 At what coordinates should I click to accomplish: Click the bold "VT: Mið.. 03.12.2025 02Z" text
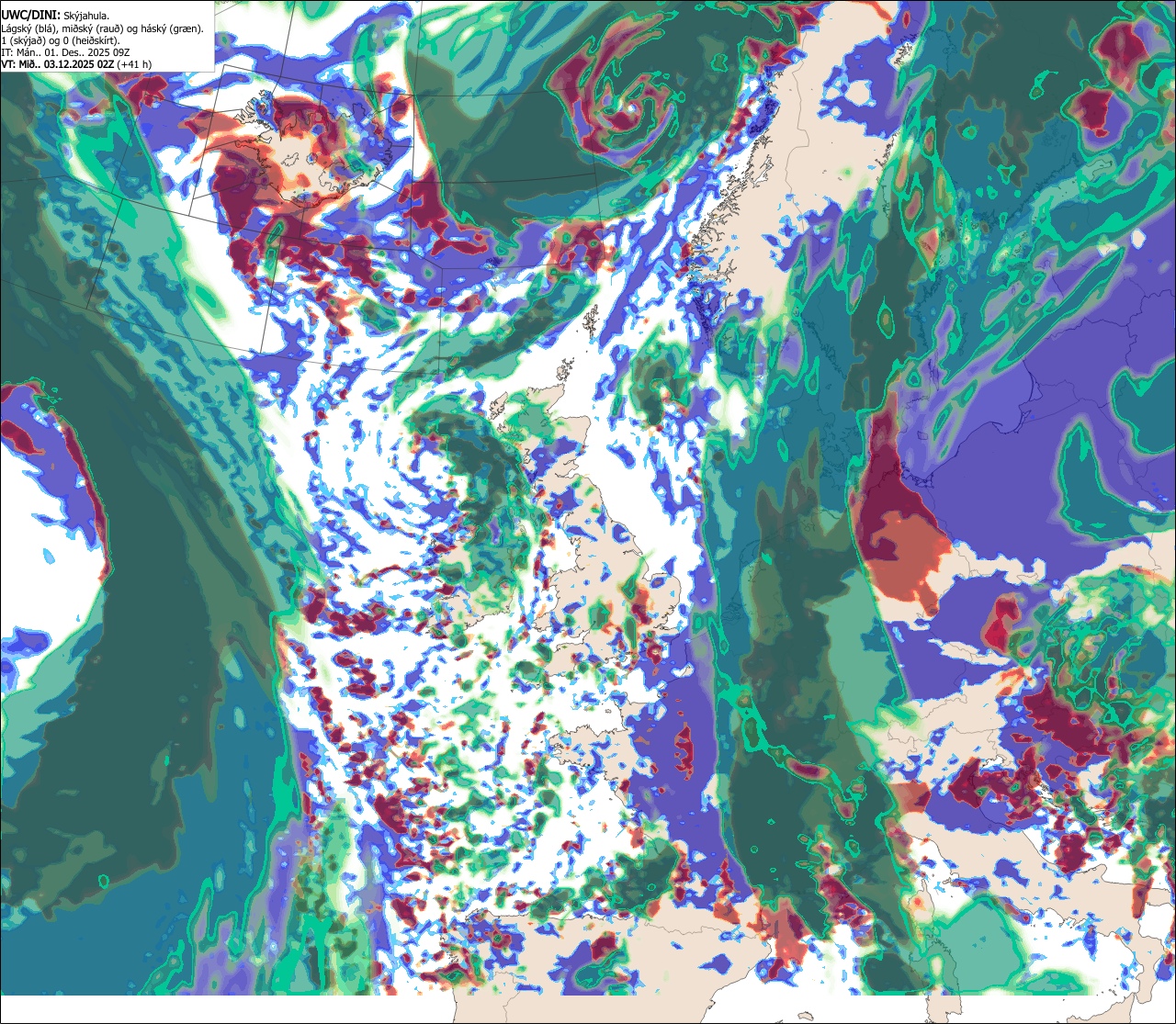click(57, 64)
